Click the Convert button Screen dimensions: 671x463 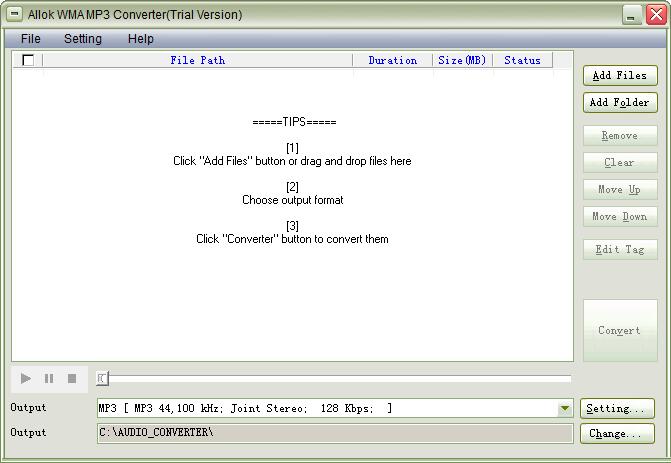coord(619,330)
